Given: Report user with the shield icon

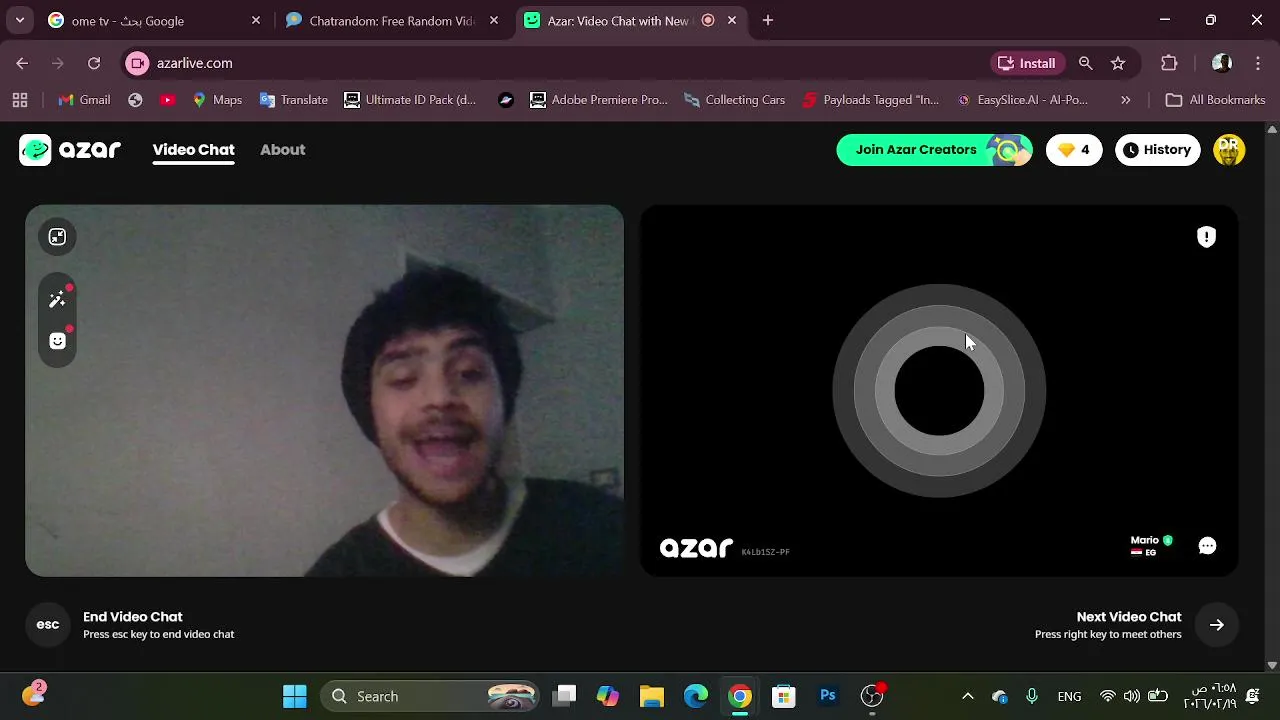Looking at the screenshot, I should pyautogui.click(x=1206, y=237).
